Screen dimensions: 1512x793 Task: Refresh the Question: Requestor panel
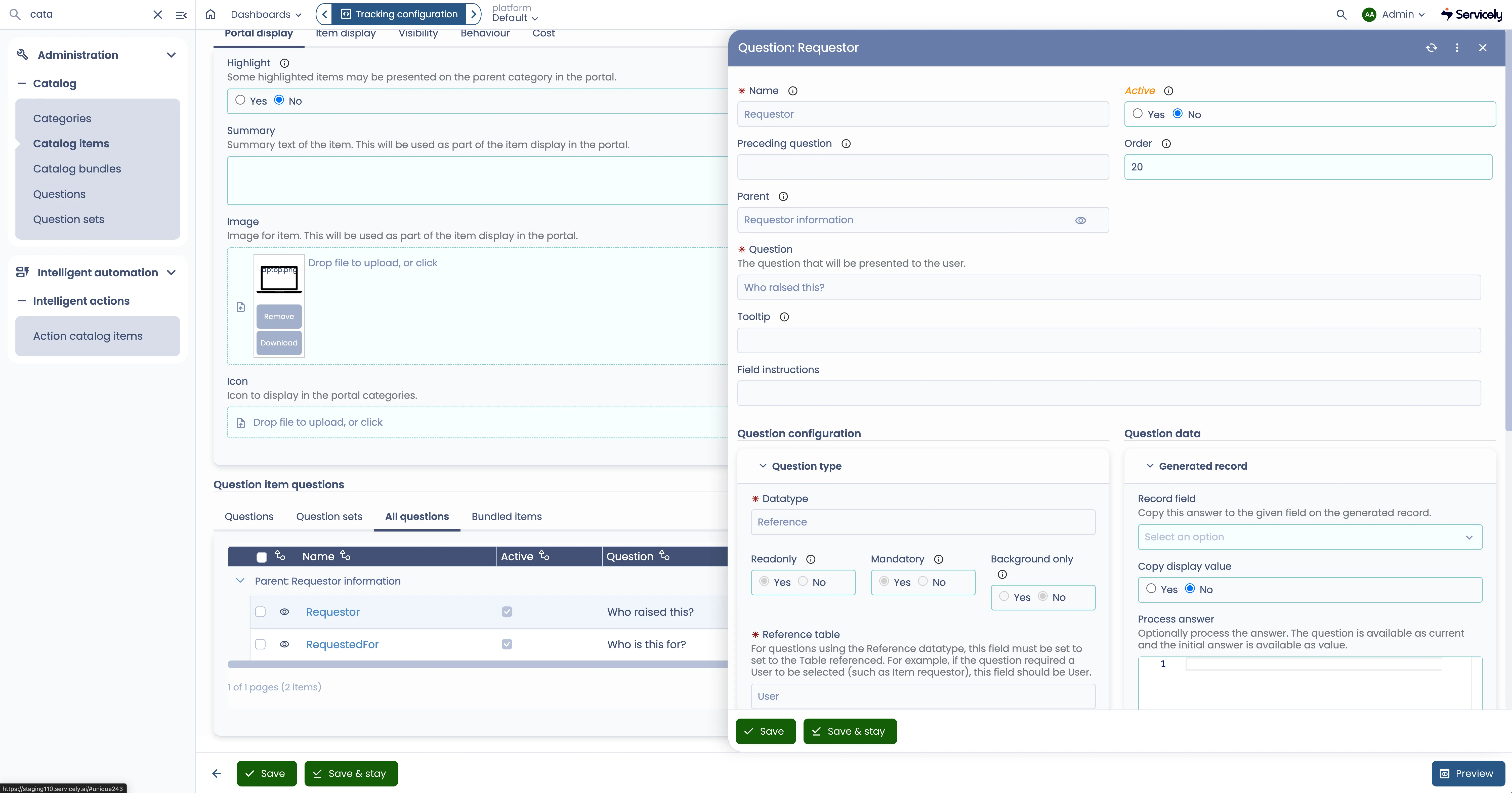(x=1431, y=48)
